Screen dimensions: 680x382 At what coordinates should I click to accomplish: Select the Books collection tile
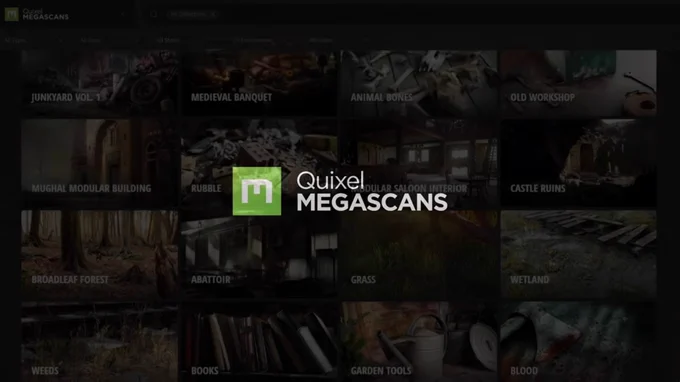tap(259, 342)
